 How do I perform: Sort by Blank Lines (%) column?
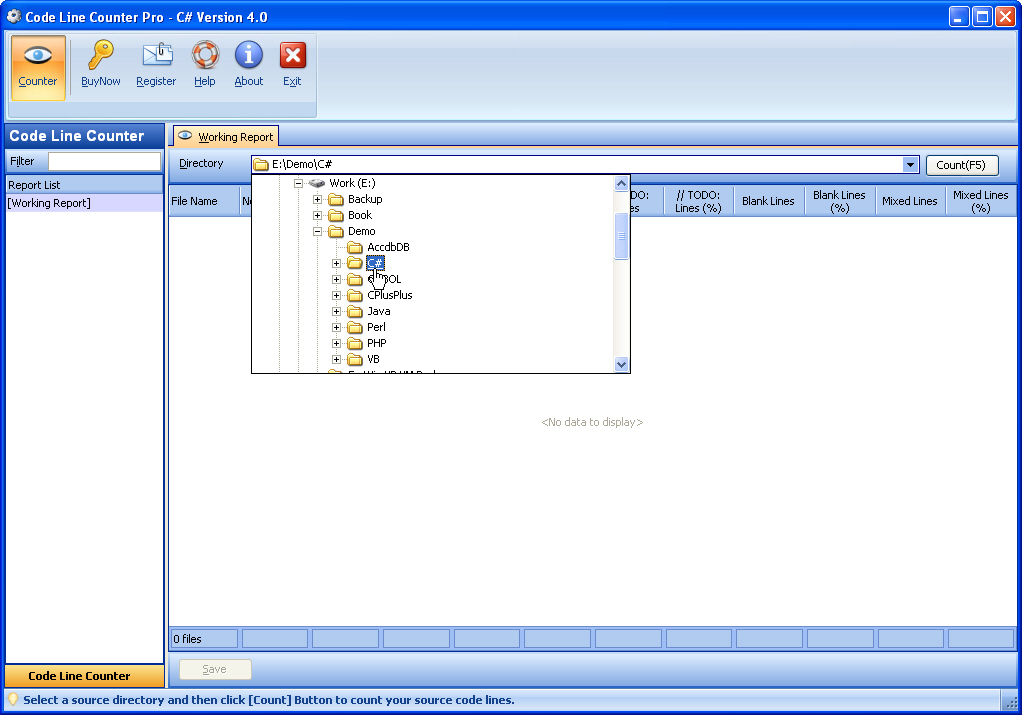tap(840, 201)
